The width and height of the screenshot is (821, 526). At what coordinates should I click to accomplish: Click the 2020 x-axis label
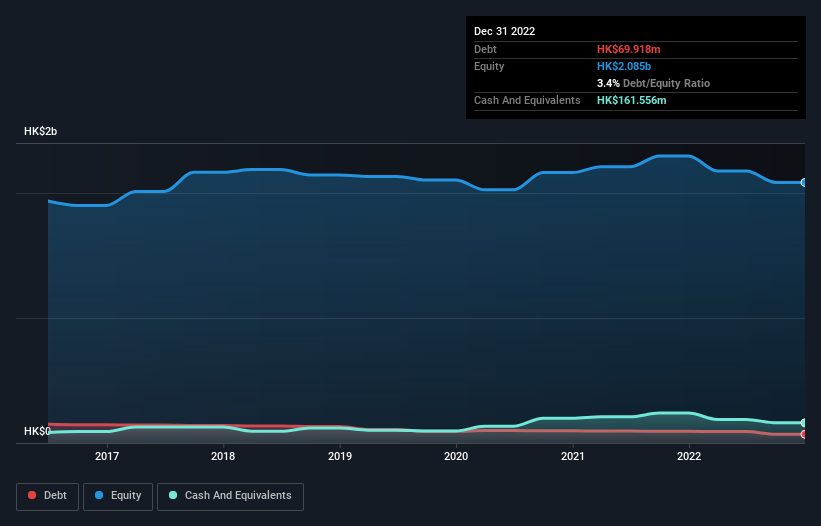pos(456,456)
